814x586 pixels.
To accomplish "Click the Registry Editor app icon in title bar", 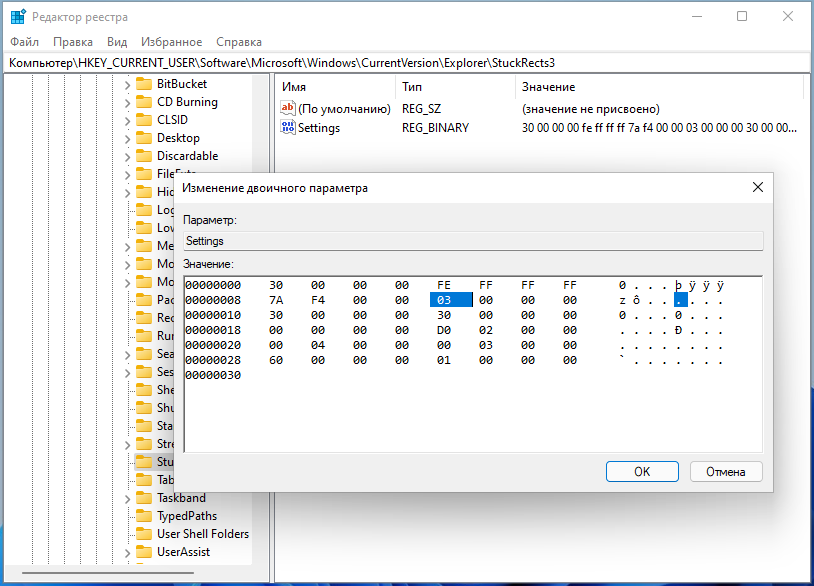I will tap(18, 17).
